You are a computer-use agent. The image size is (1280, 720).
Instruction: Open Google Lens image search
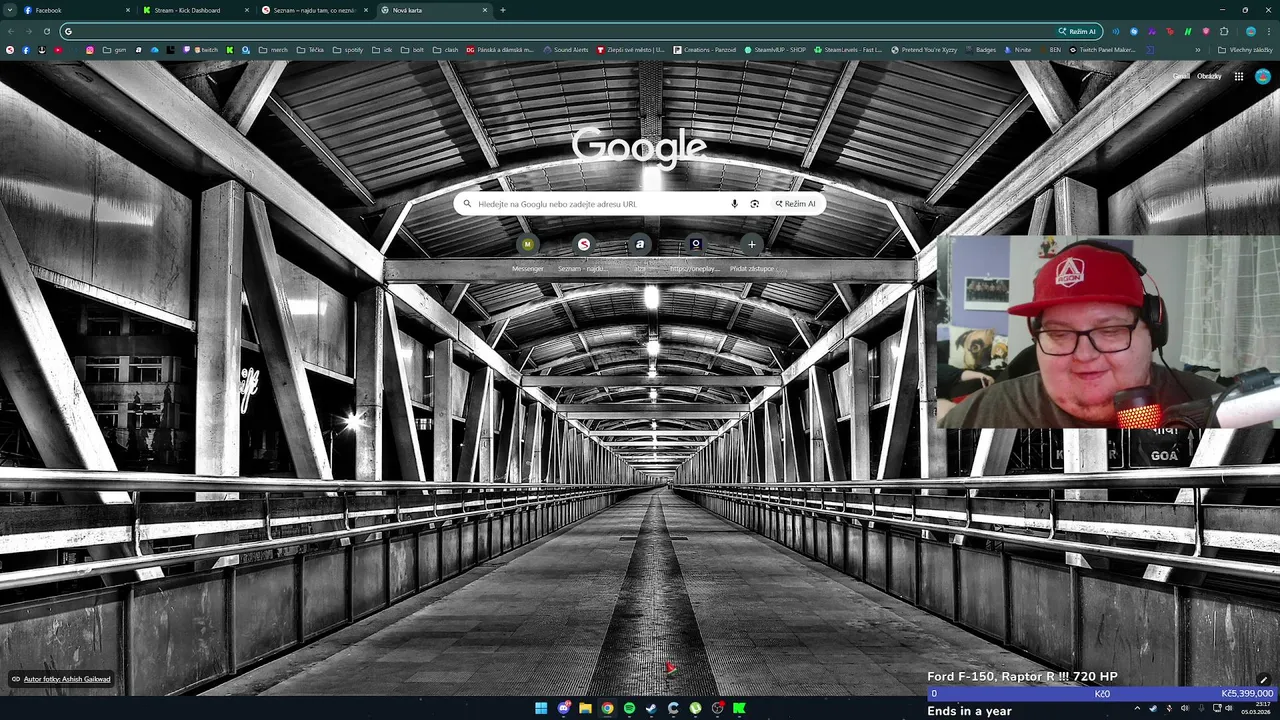tap(754, 204)
